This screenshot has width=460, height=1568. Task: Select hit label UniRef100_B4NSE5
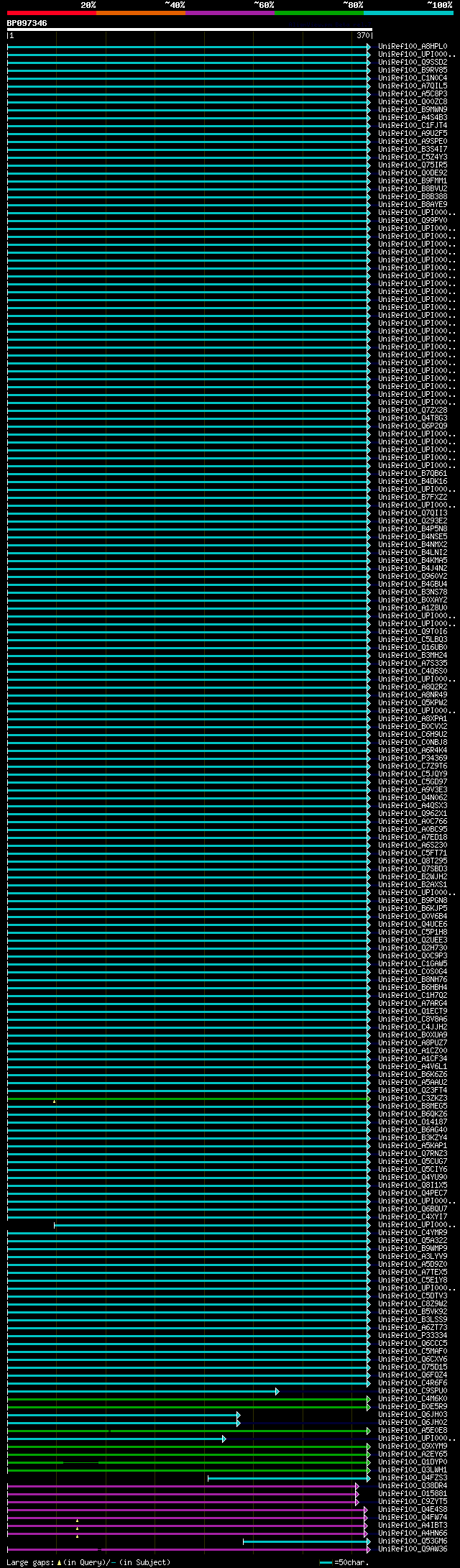pos(413,537)
